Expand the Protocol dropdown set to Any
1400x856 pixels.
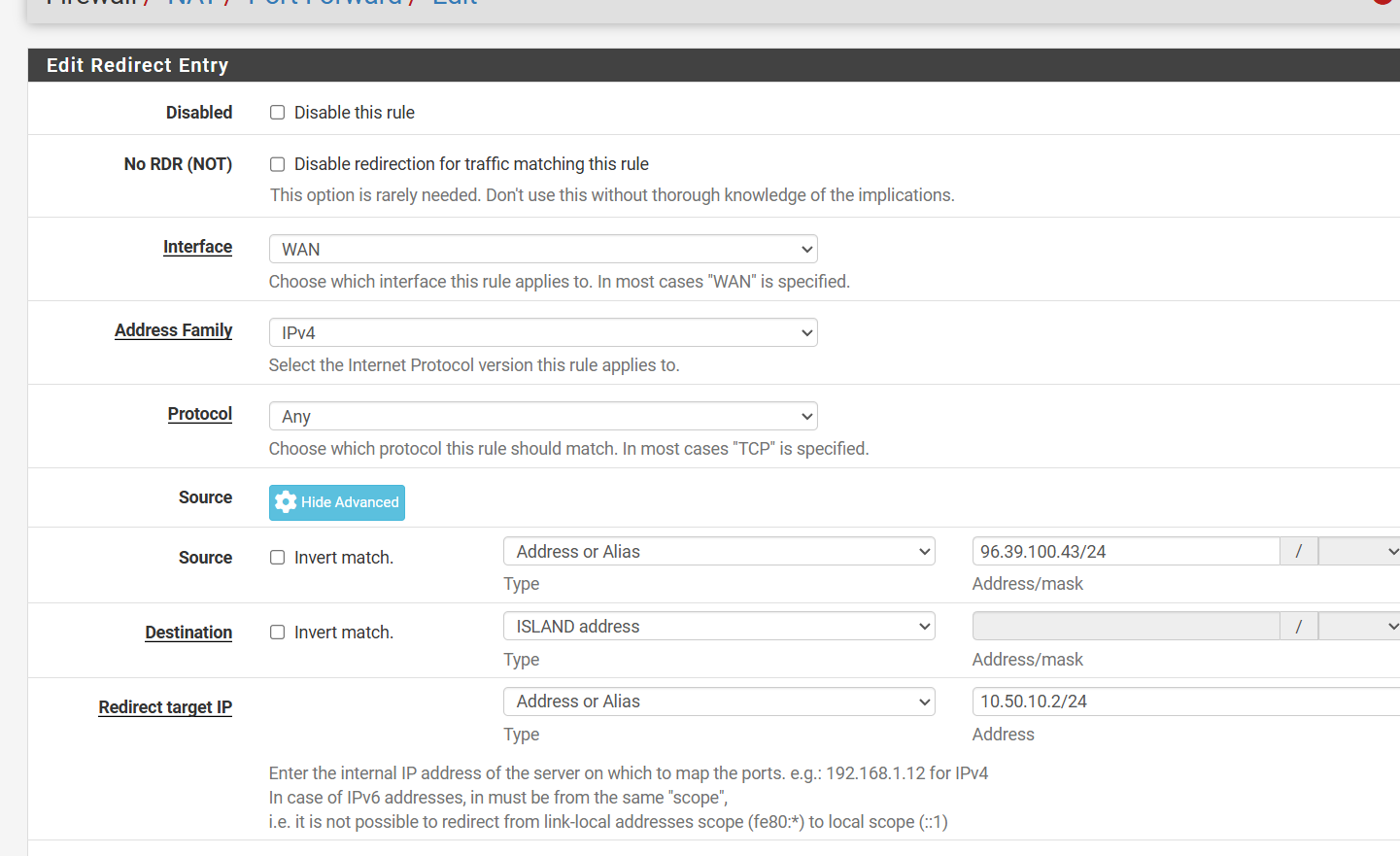coord(542,417)
